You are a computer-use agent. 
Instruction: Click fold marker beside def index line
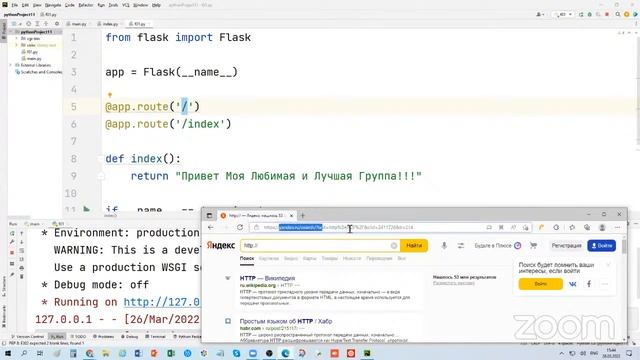point(100,159)
